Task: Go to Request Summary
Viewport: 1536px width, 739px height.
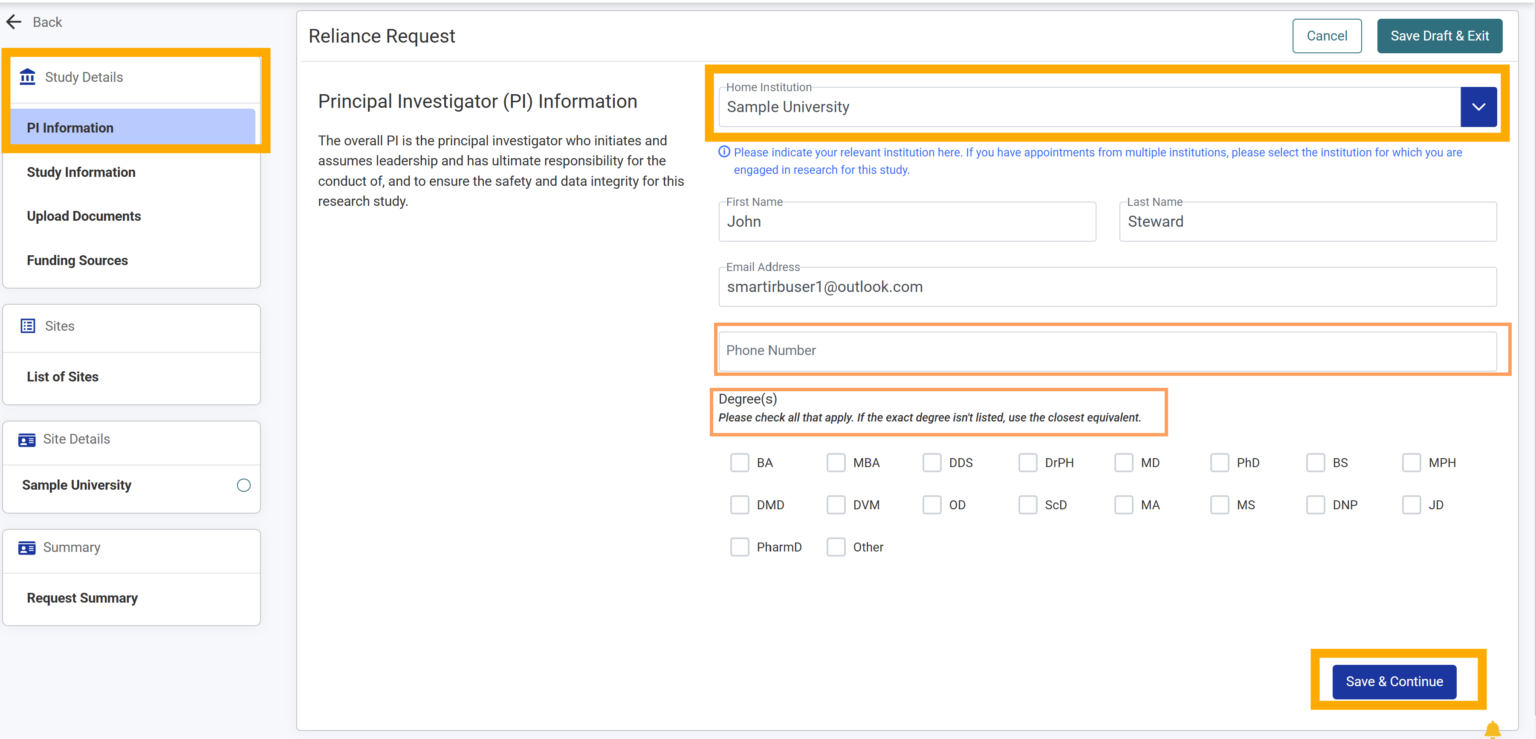Action: point(82,597)
